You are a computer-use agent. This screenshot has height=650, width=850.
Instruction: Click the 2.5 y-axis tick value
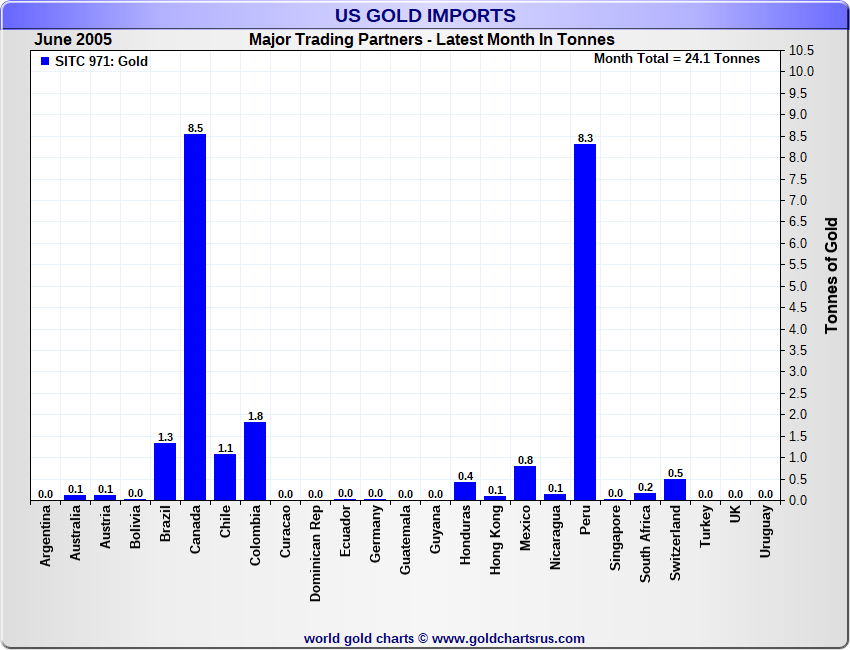[x=798, y=393]
